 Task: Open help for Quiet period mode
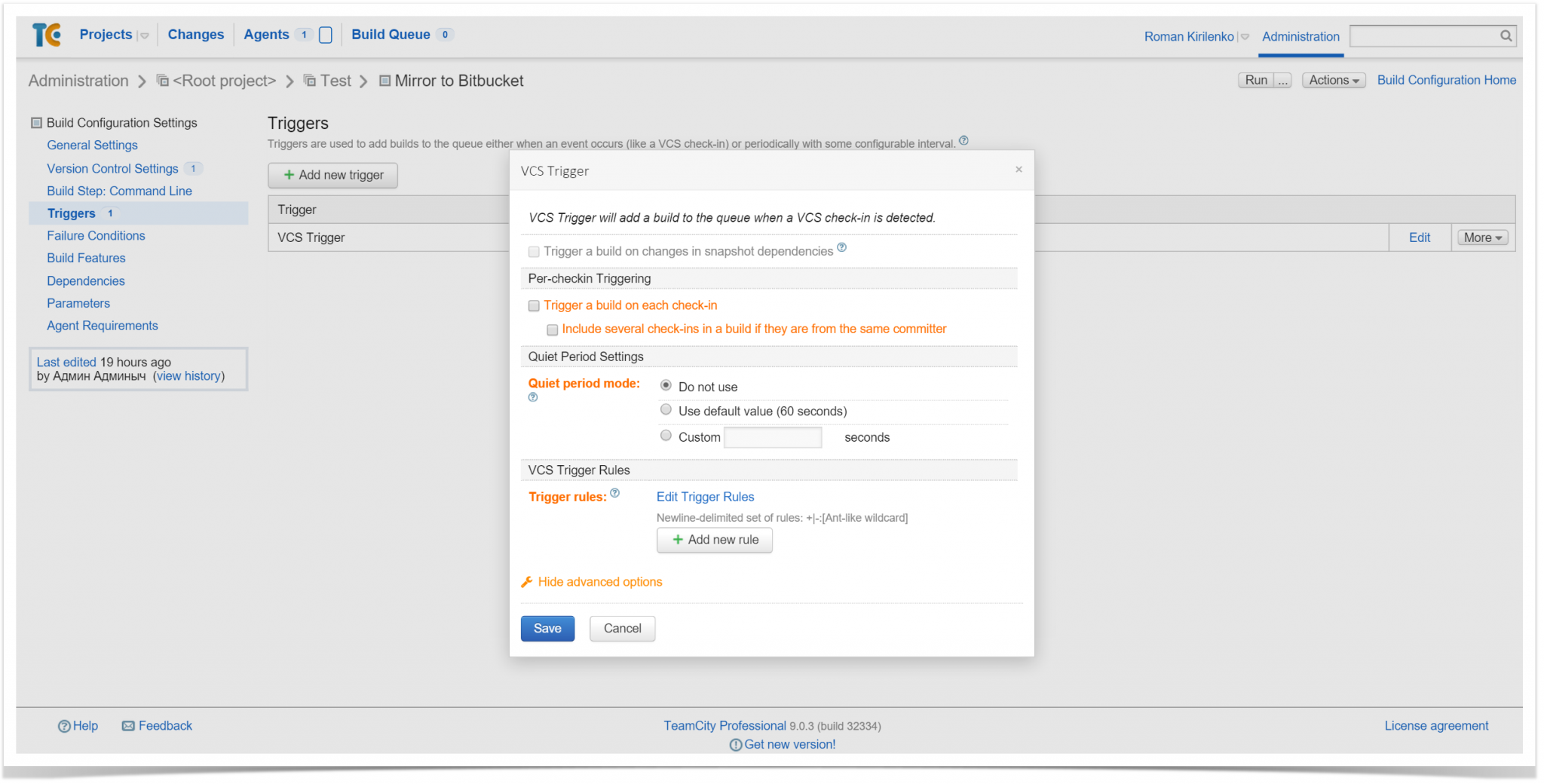click(x=533, y=397)
